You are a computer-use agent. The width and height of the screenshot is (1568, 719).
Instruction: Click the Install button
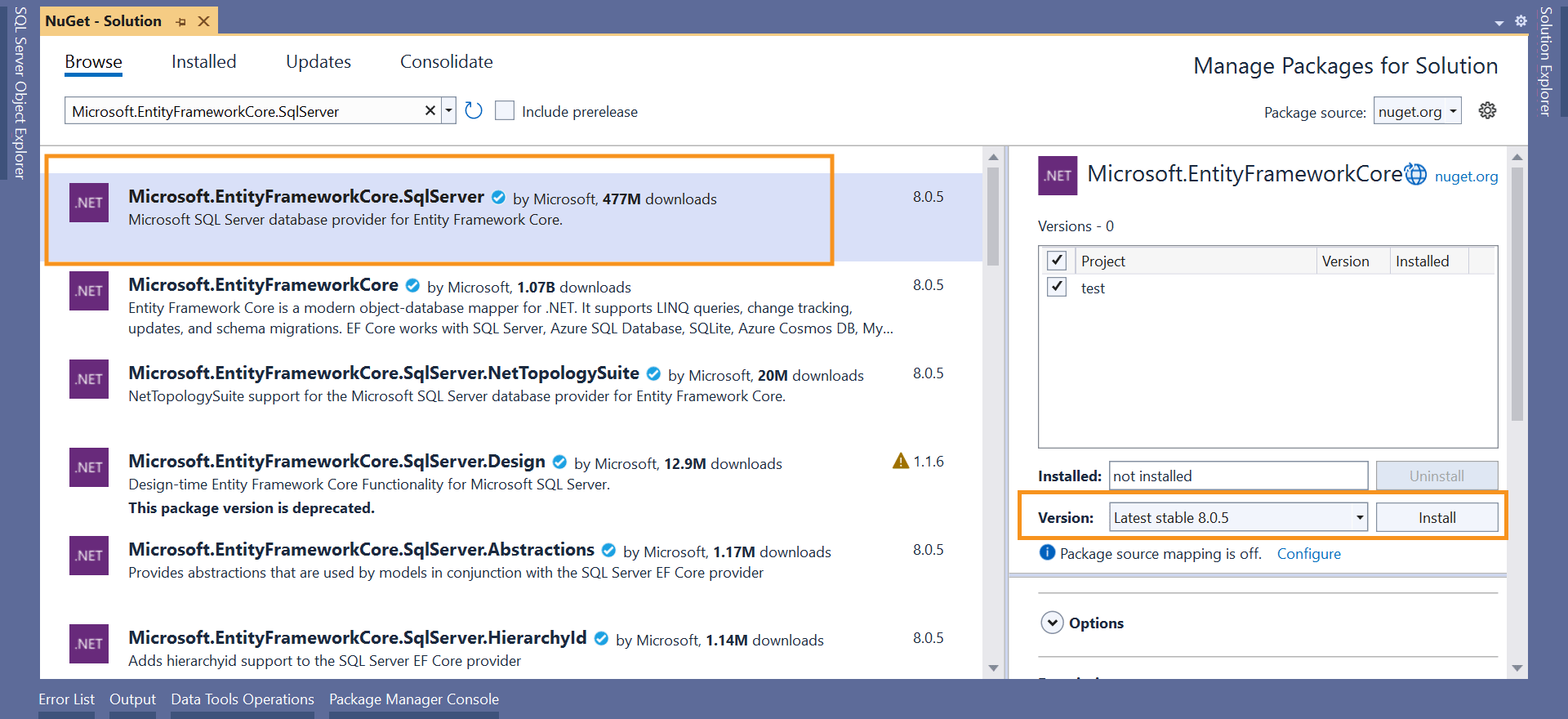tap(1437, 517)
